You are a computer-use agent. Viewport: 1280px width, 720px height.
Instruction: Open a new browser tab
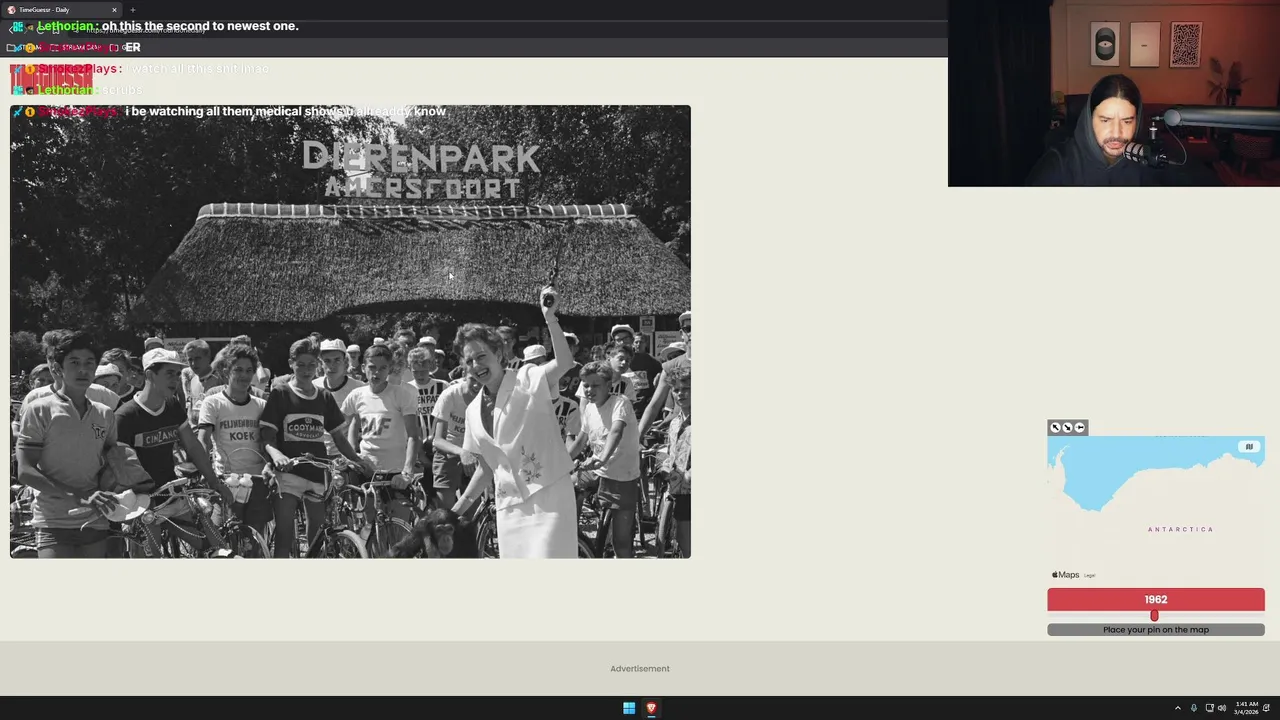pyautogui.click(x=132, y=10)
